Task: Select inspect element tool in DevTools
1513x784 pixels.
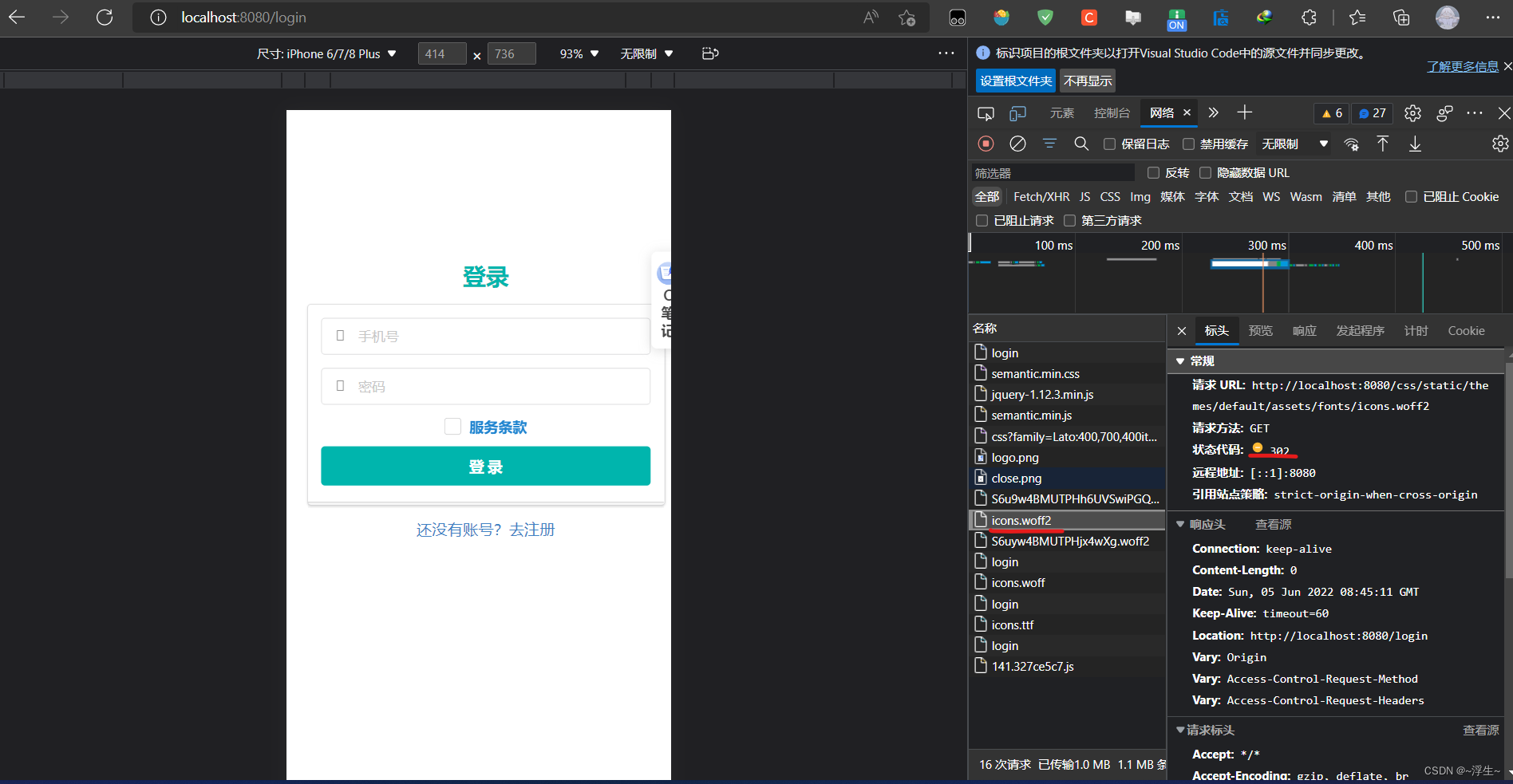Action: [x=986, y=113]
